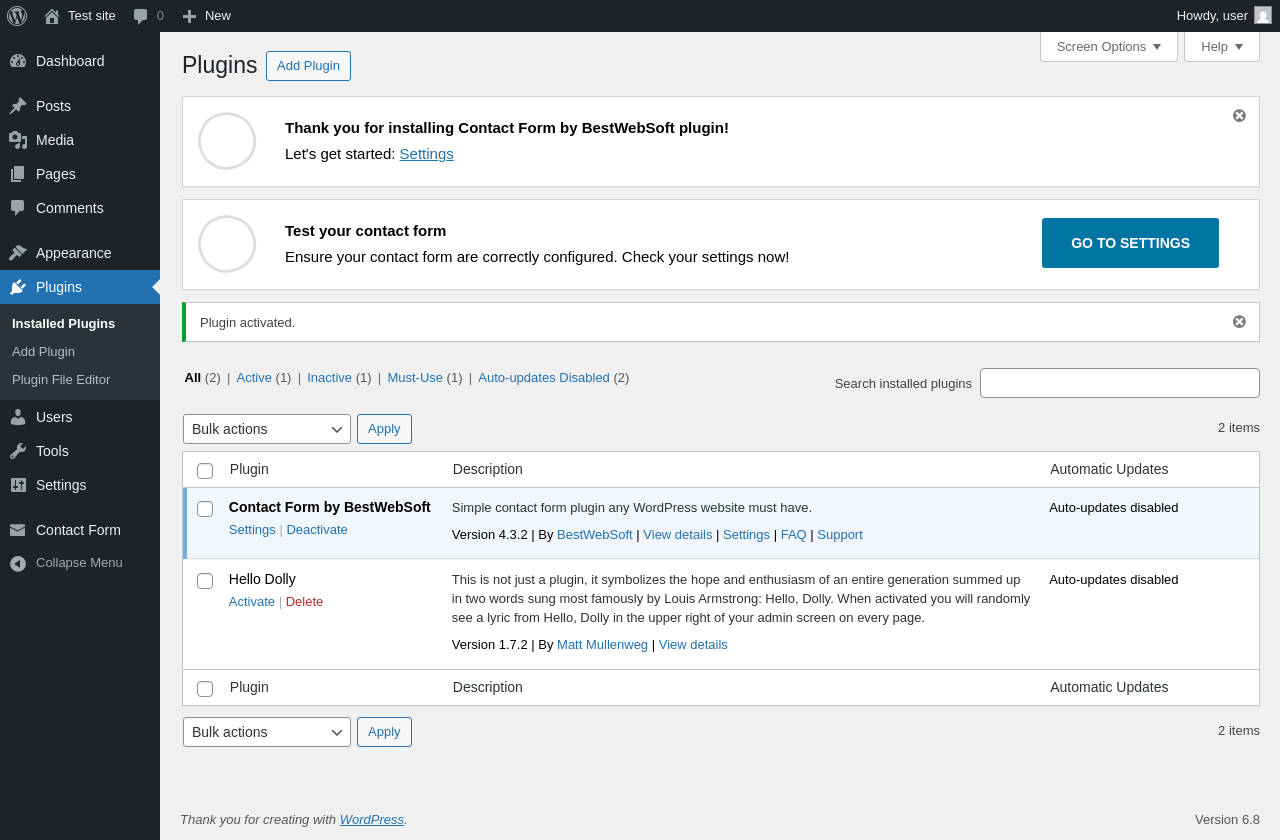Image resolution: width=1280 pixels, height=840 pixels.
Task: Filter plugins by Inactive
Action: (329, 377)
